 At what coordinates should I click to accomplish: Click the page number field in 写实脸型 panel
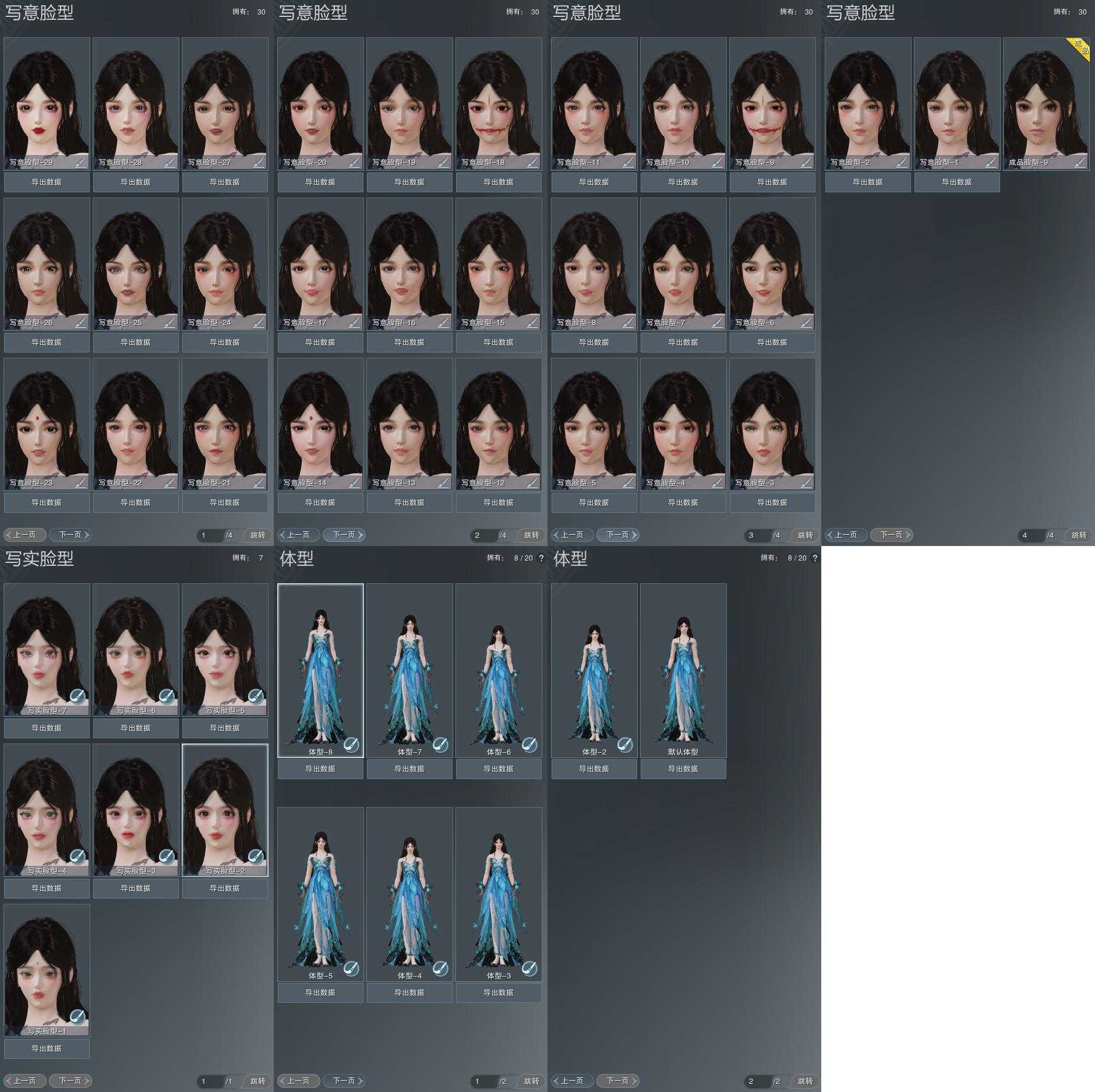click(x=210, y=1082)
